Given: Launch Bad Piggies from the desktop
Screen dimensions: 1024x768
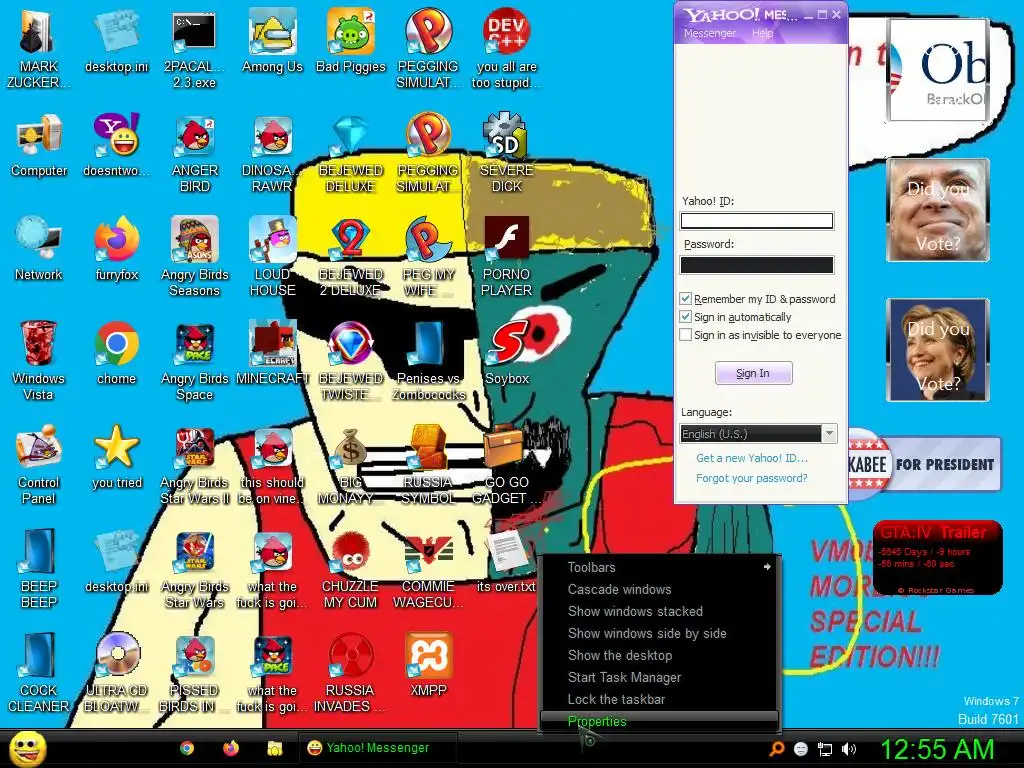Looking at the screenshot, I should click(x=351, y=40).
